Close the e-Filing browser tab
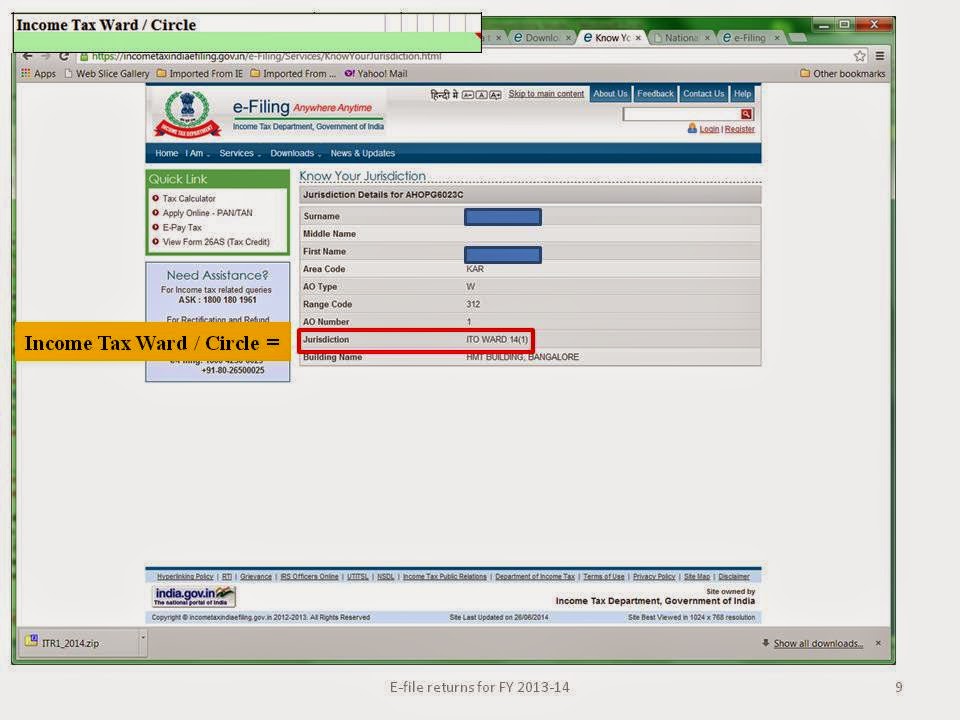Viewport: 960px width, 720px height. pyautogui.click(x=777, y=38)
